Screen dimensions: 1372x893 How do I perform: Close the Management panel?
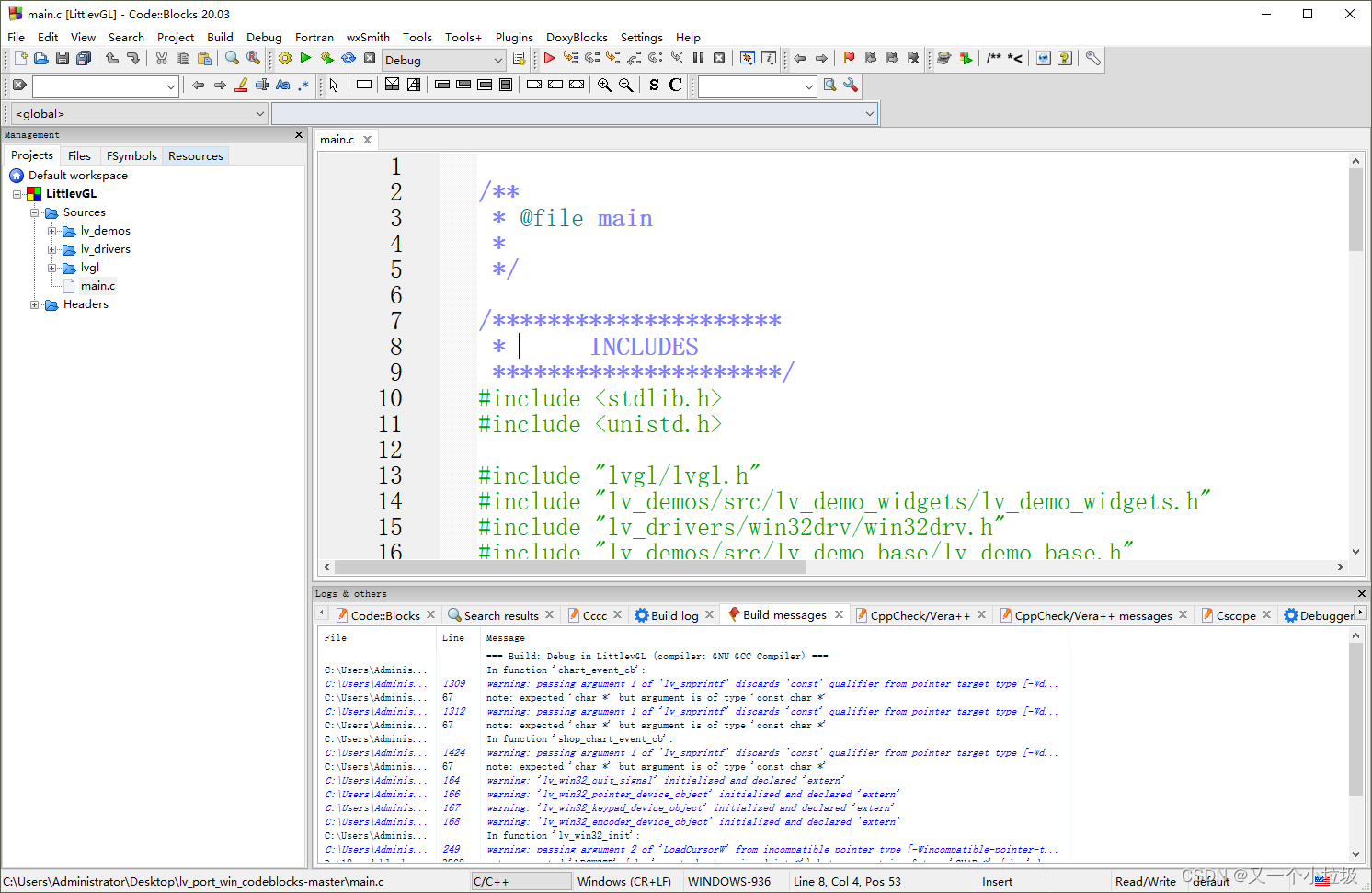click(x=298, y=135)
